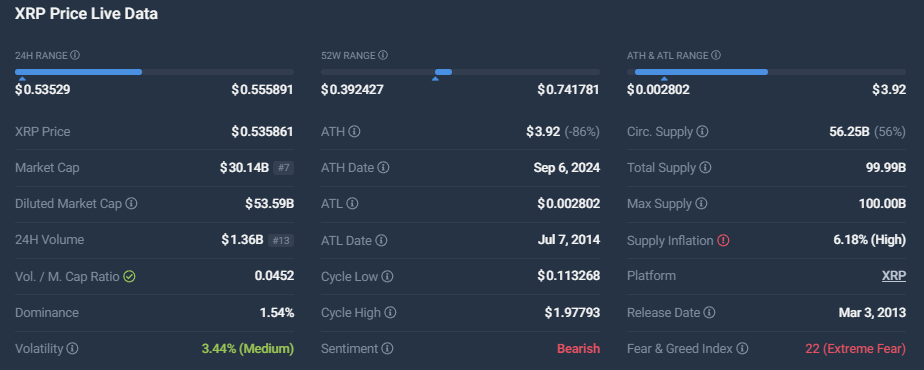
Task: Click 22 (Extreme Fear) index value
Action: (856, 349)
